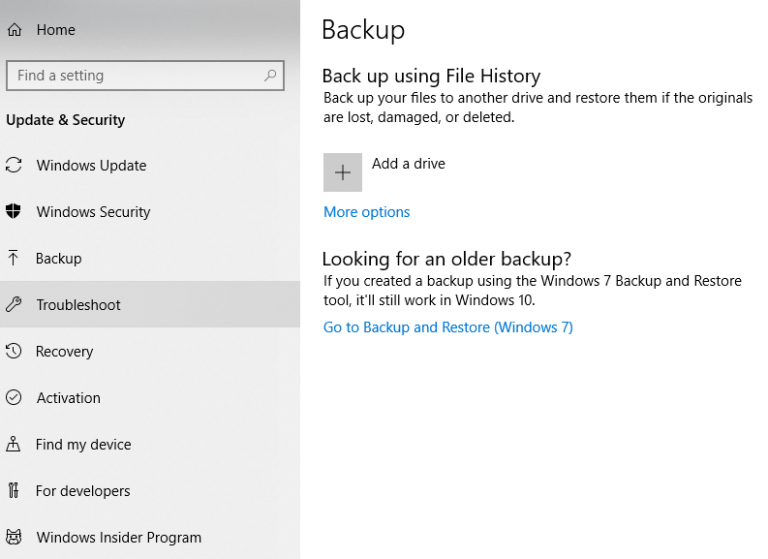Switch to the Recovery label in the sidebar
The height and width of the screenshot is (559, 768).
tap(64, 351)
